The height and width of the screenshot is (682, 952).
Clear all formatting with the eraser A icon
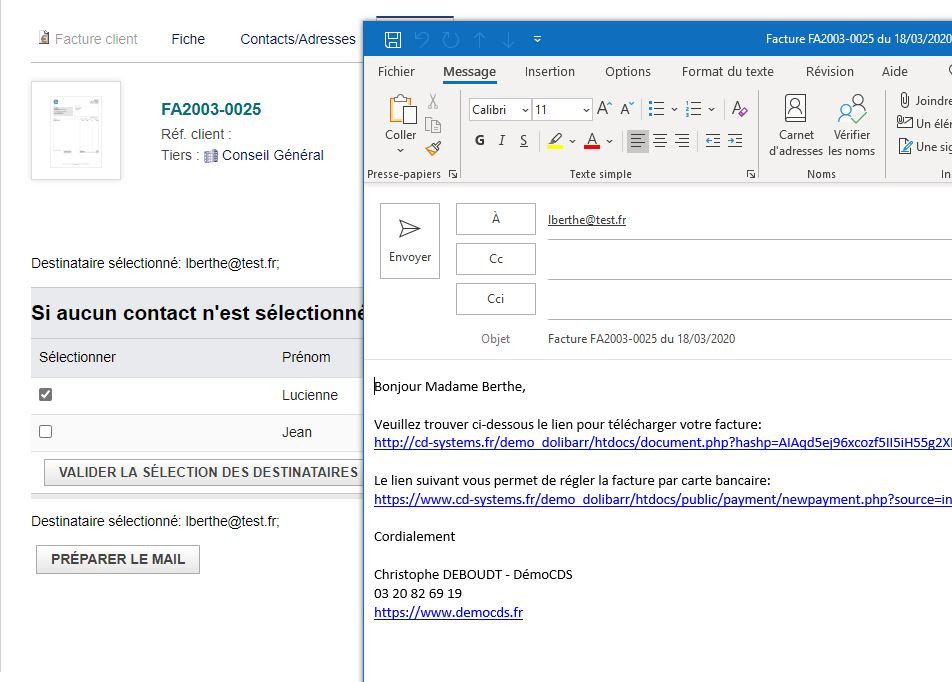(x=740, y=109)
